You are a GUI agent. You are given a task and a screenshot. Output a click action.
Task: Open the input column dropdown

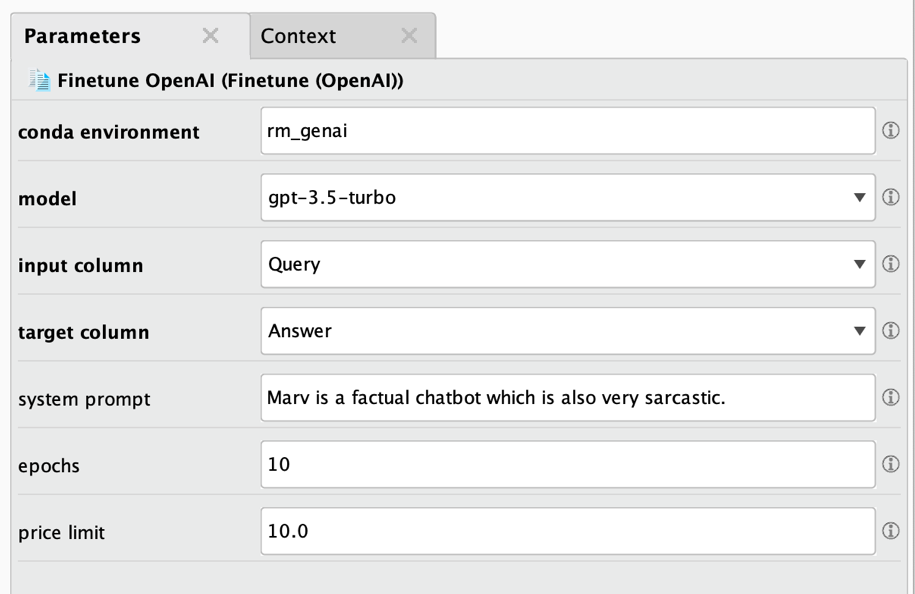point(862,264)
